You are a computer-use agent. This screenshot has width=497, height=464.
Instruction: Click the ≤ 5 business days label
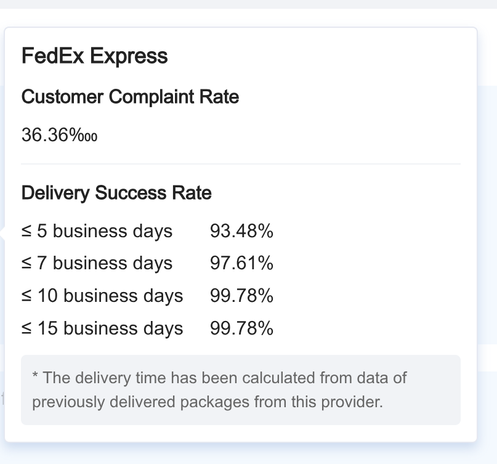tap(97, 231)
